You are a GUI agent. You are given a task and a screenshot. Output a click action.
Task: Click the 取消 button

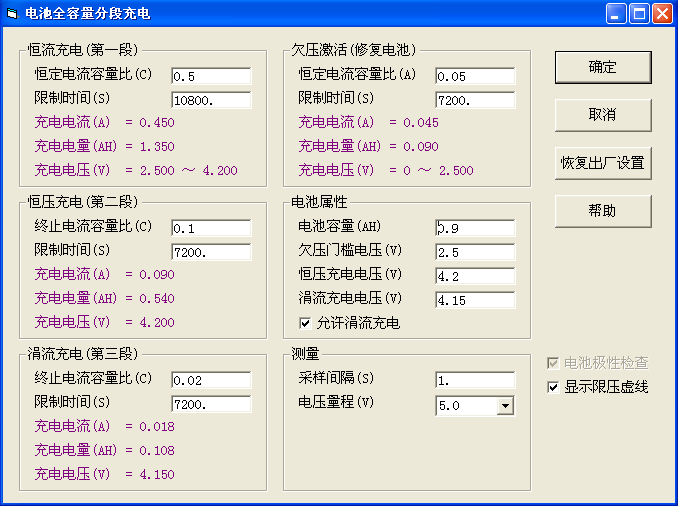click(603, 115)
